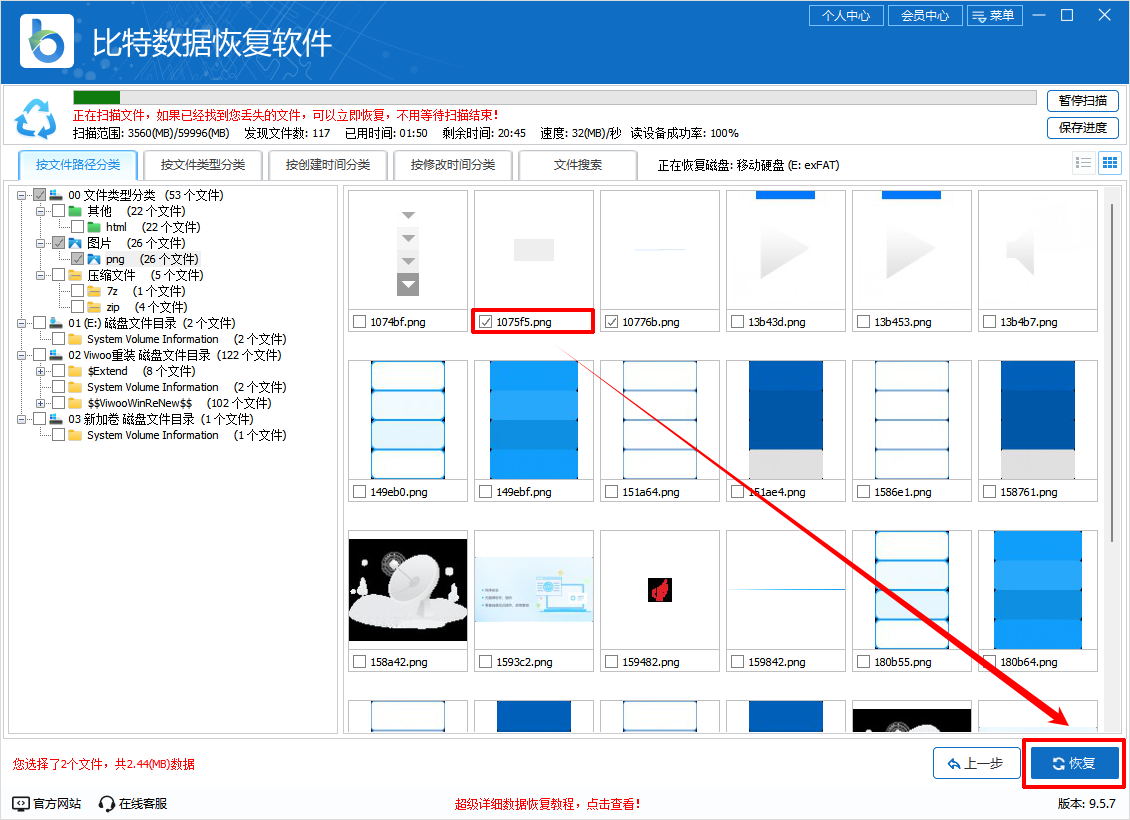Check the 1074bf.png checkbox
This screenshot has height=820, width=1130.
click(x=360, y=322)
